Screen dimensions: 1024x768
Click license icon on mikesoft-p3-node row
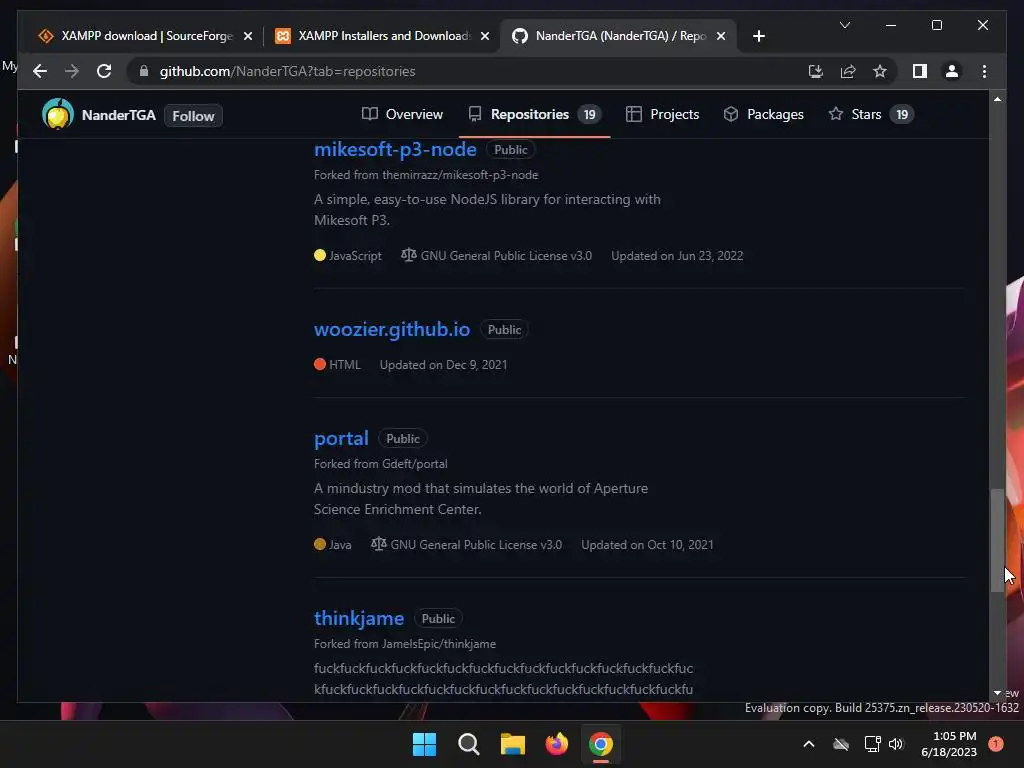[408, 255]
